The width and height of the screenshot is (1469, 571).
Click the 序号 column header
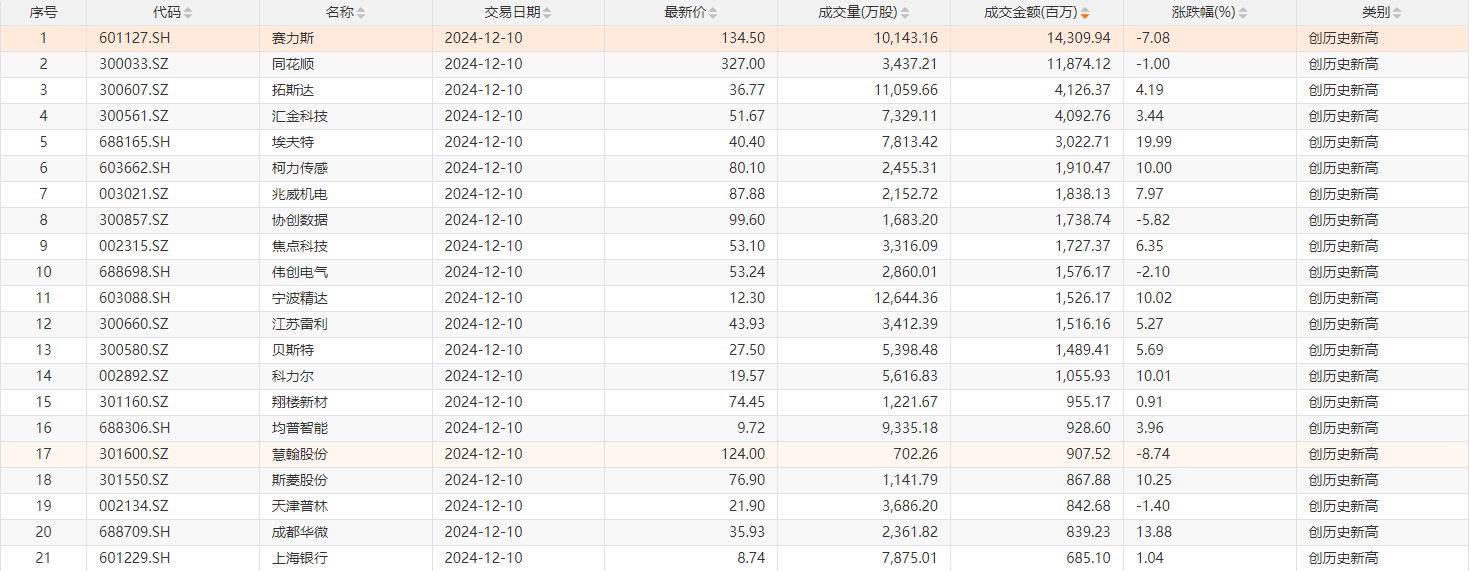pyautogui.click(x=43, y=13)
